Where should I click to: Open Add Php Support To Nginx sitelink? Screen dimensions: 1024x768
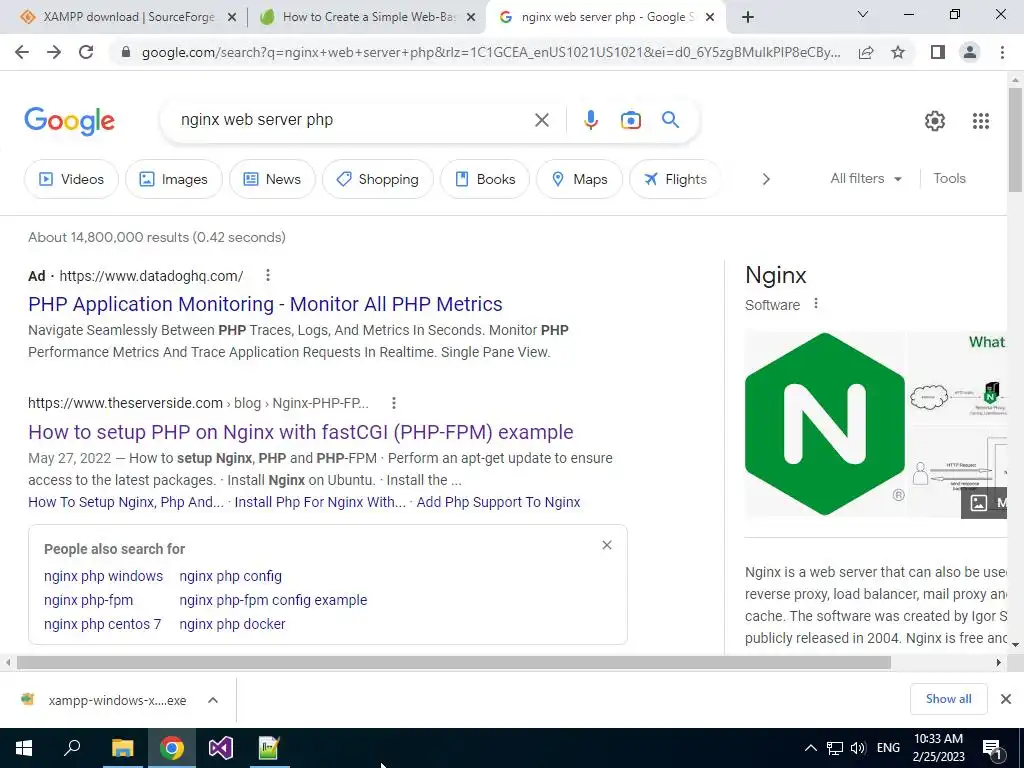pos(498,502)
